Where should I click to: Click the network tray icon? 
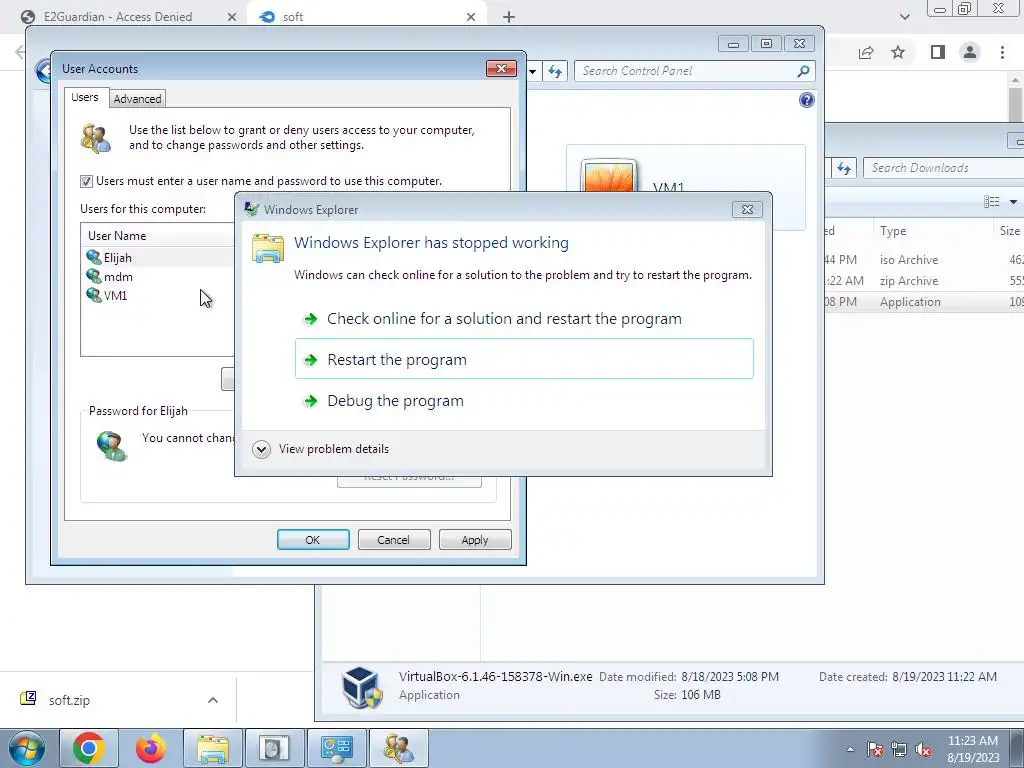[x=899, y=750]
